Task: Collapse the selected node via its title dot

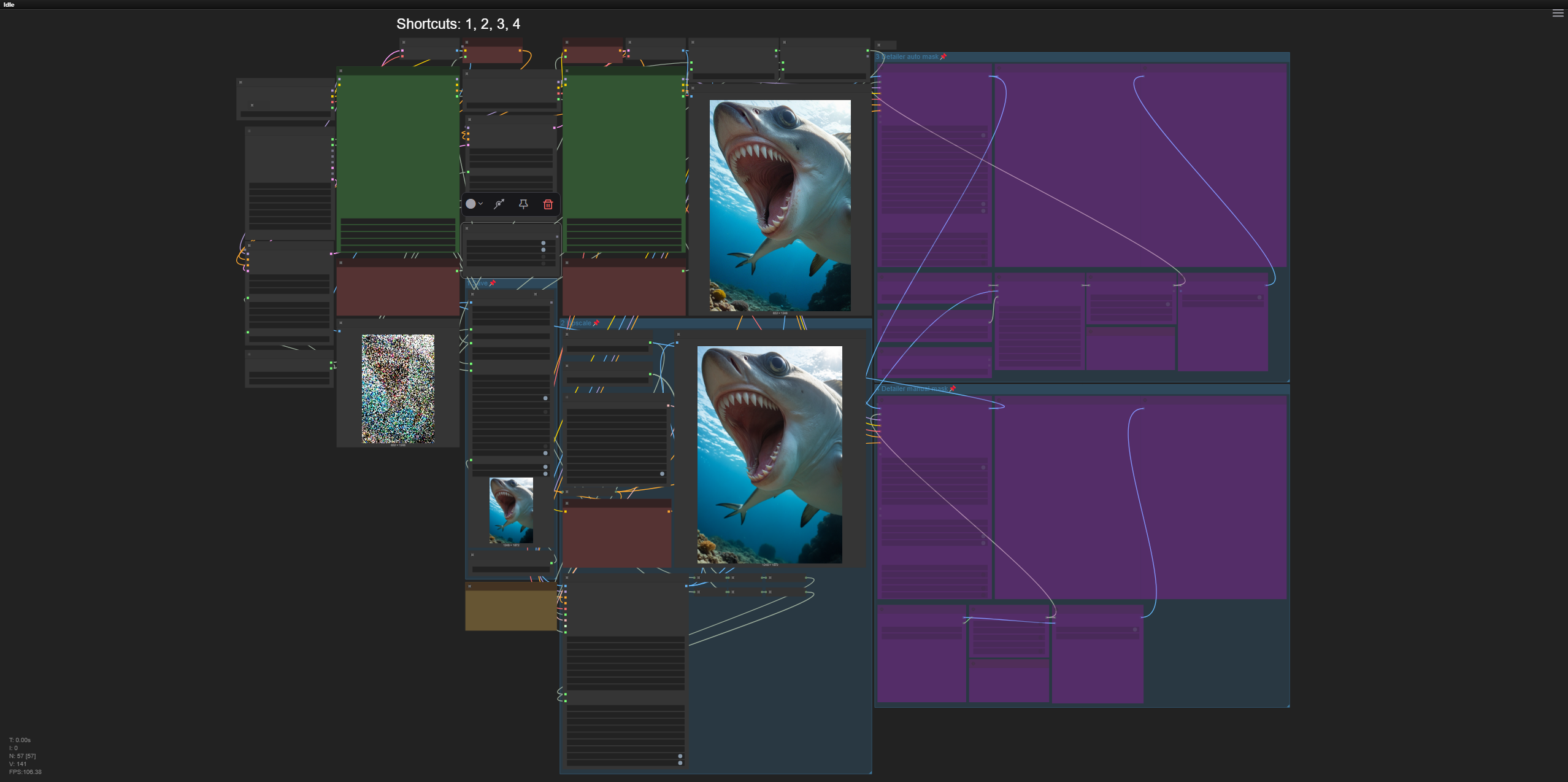Action: click(x=467, y=228)
